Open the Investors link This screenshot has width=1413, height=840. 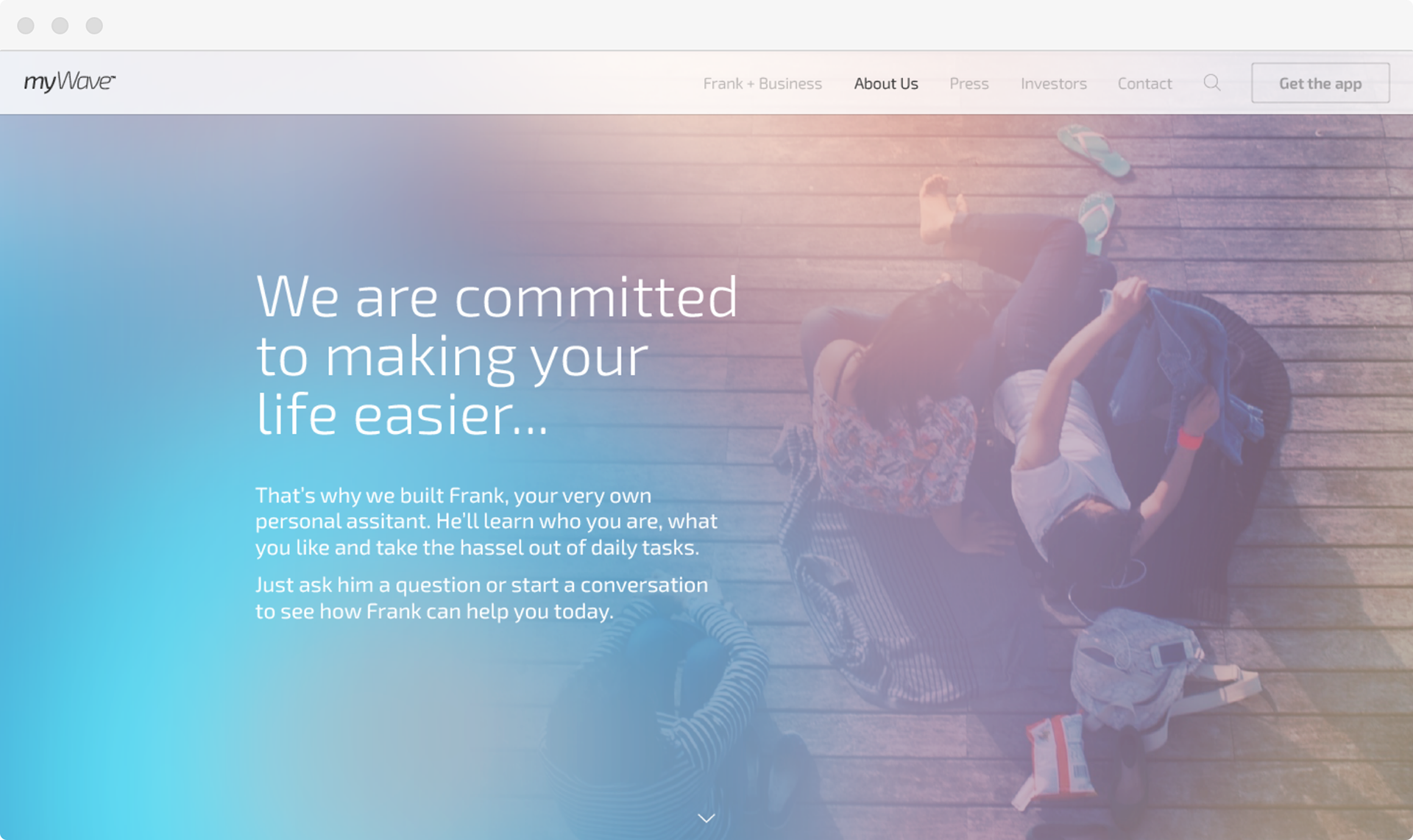(x=1054, y=84)
